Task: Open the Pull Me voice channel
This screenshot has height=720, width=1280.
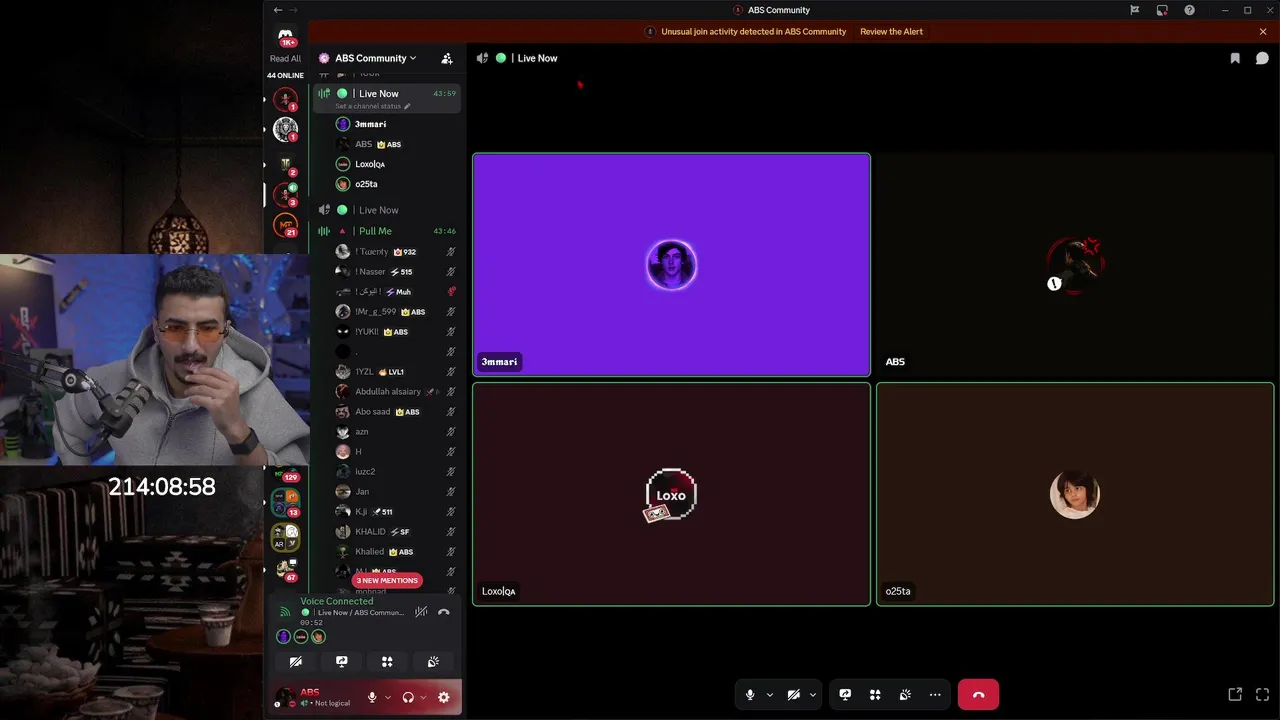Action: [387, 231]
